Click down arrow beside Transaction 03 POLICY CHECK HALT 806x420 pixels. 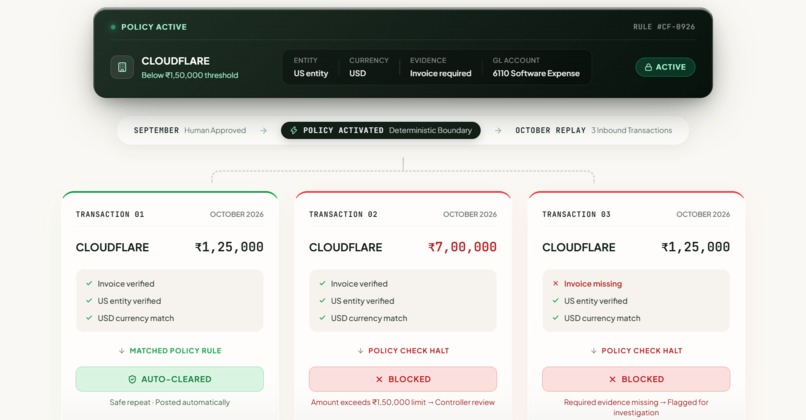[594, 351]
